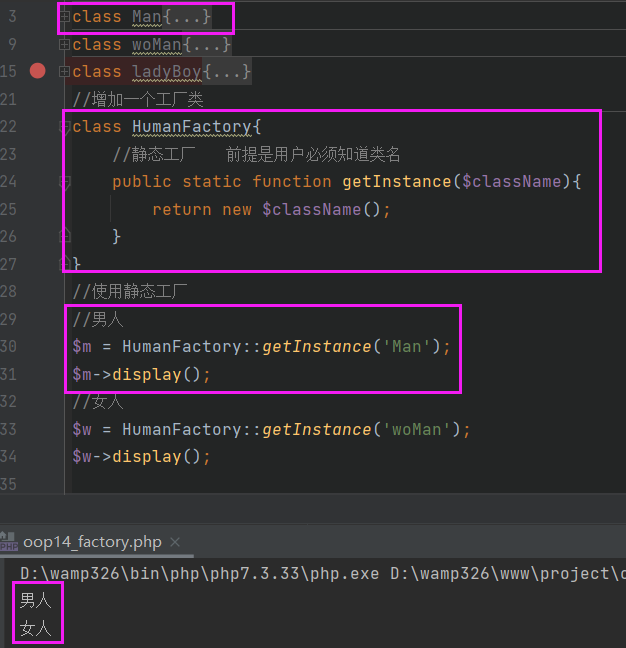Click getInstance call on line 33
Viewport: 626px width, 648px height.
tap(317, 429)
